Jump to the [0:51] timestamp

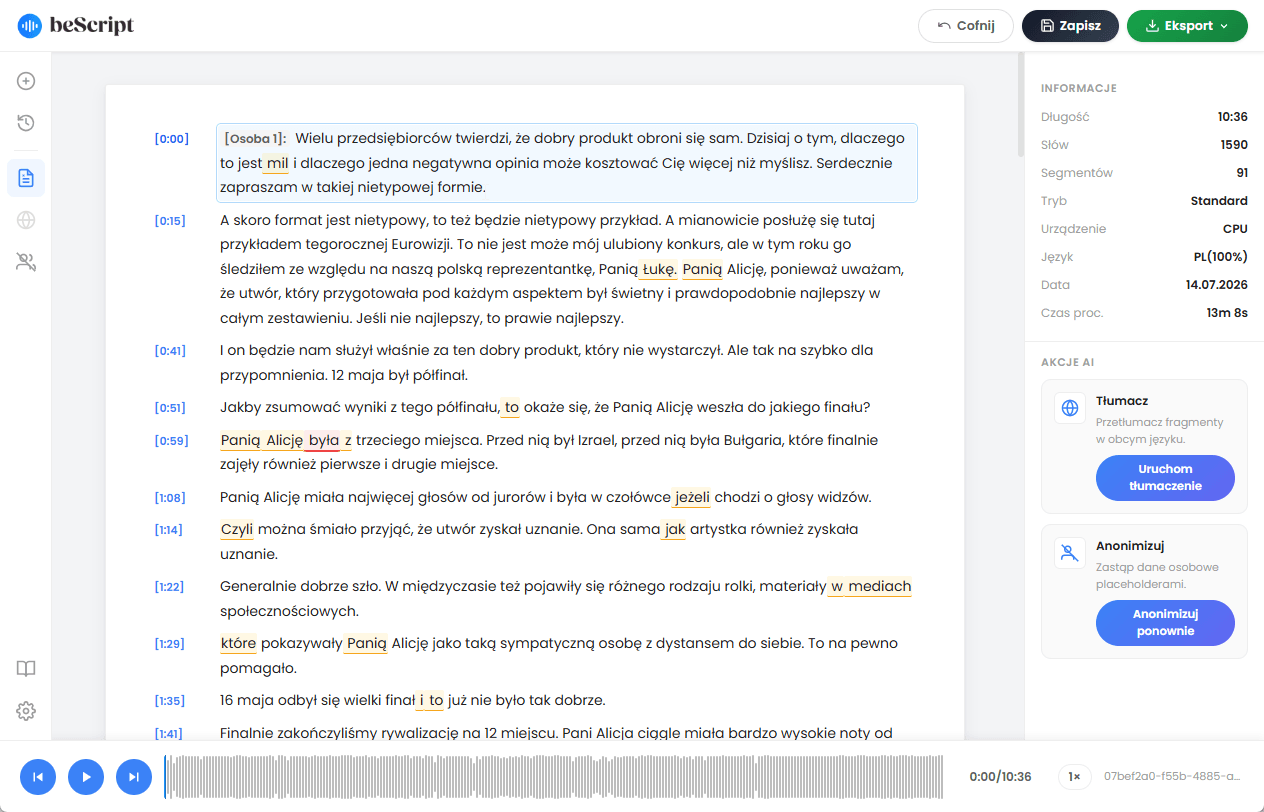[170, 408]
